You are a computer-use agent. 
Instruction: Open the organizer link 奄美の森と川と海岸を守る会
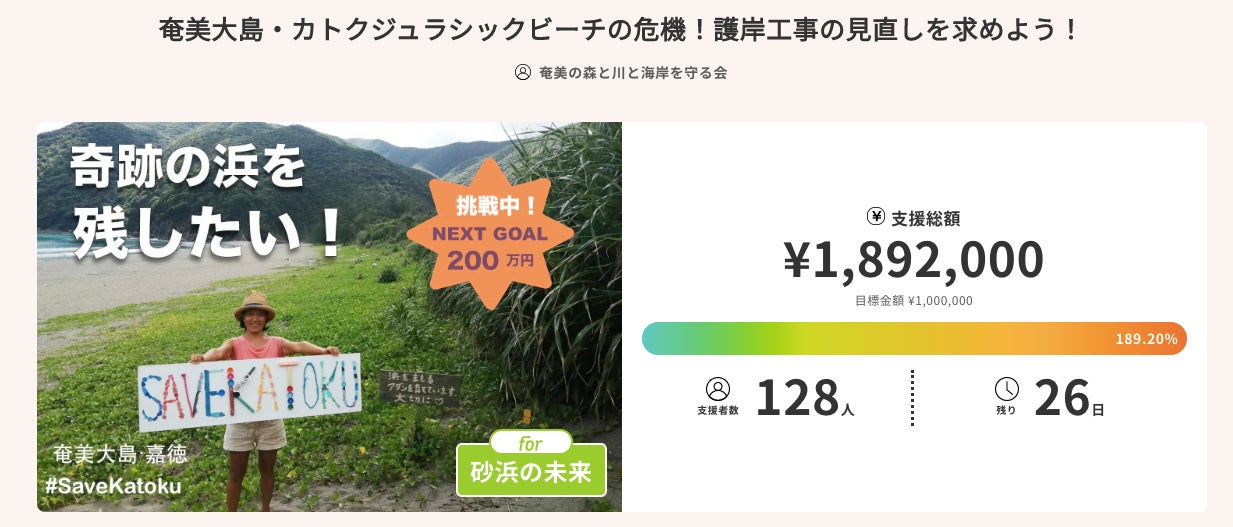click(x=633, y=73)
